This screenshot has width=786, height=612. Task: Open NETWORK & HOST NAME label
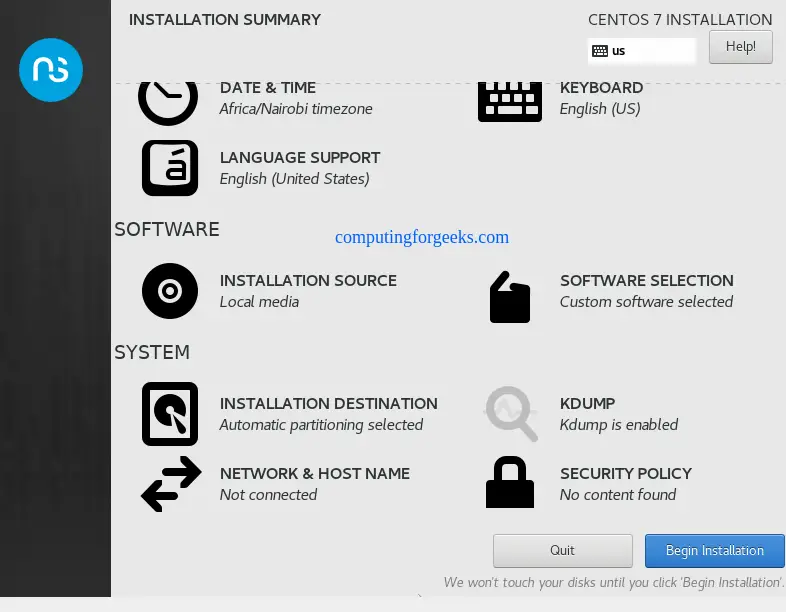[x=315, y=474]
